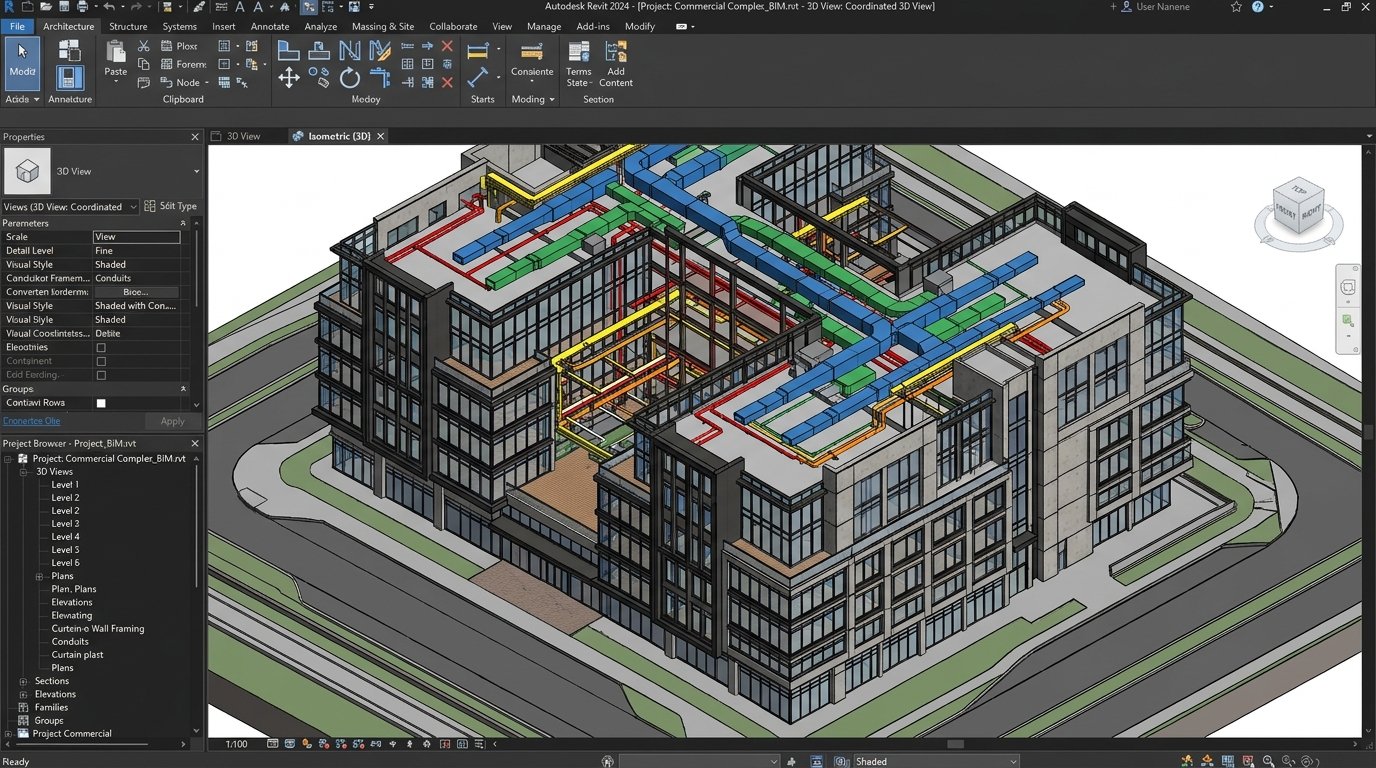Collapse the Perameters section
Viewport: 1376px width, 768px height.
point(183,223)
